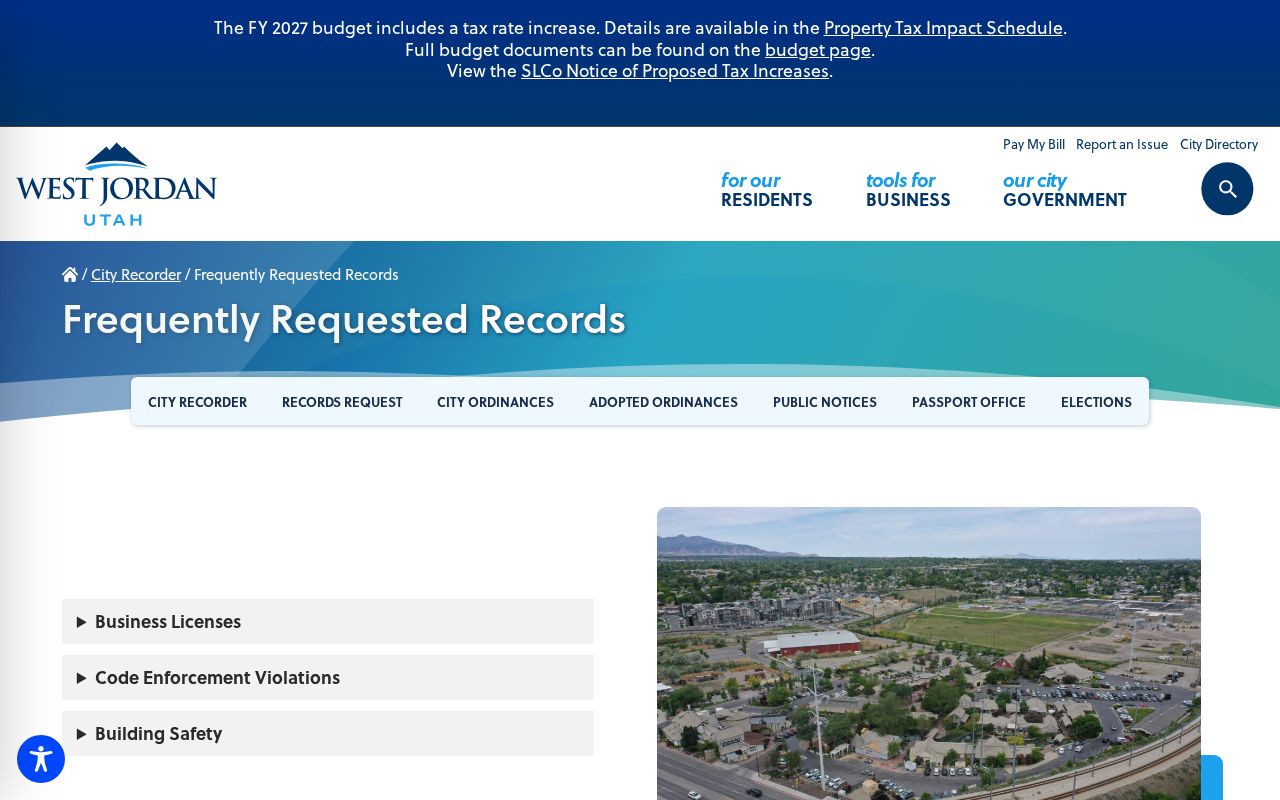Screen dimensions: 1280x800
Task: Open the Elections tab
Action: [x=1096, y=402]
